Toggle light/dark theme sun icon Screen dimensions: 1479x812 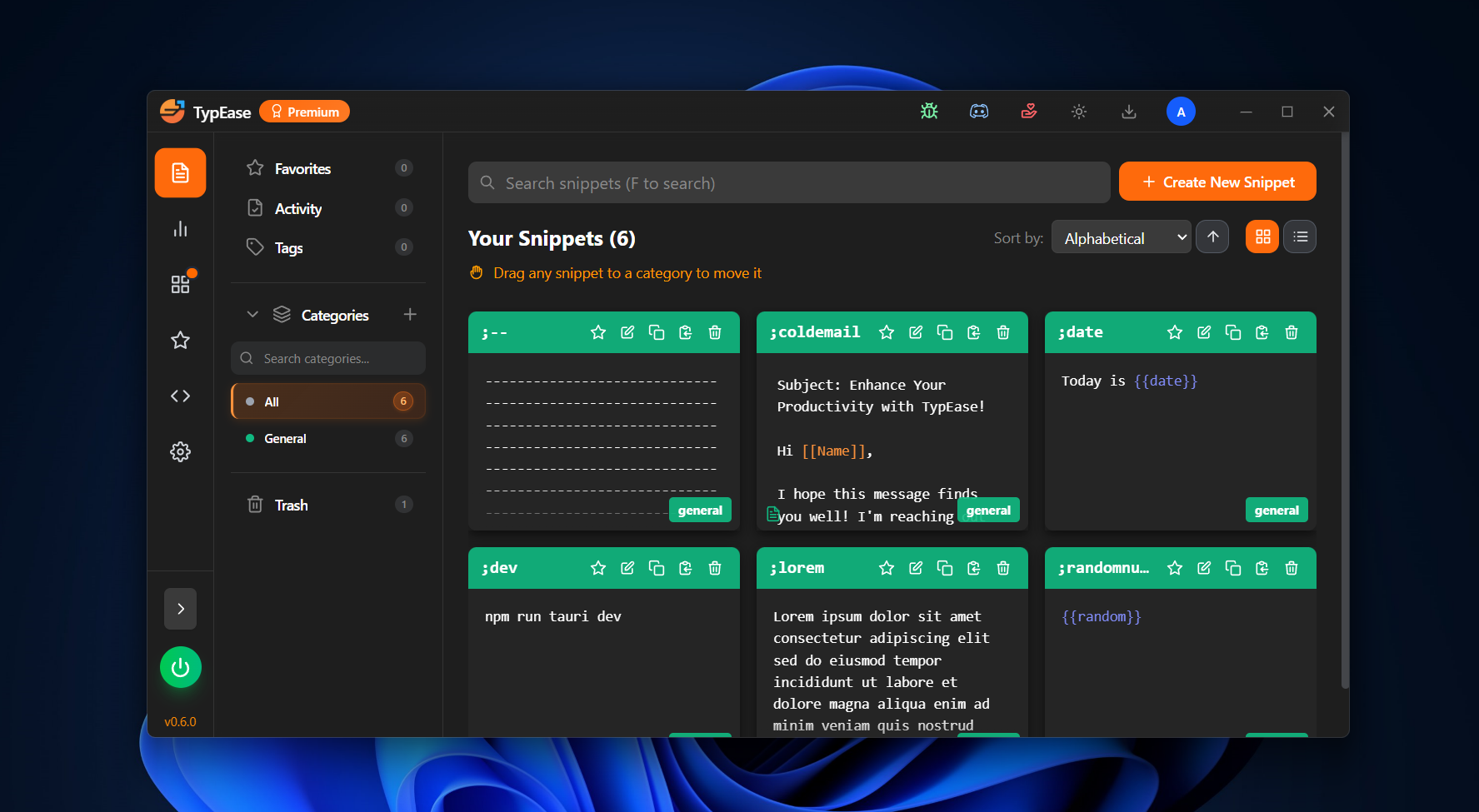(1079, 112)
